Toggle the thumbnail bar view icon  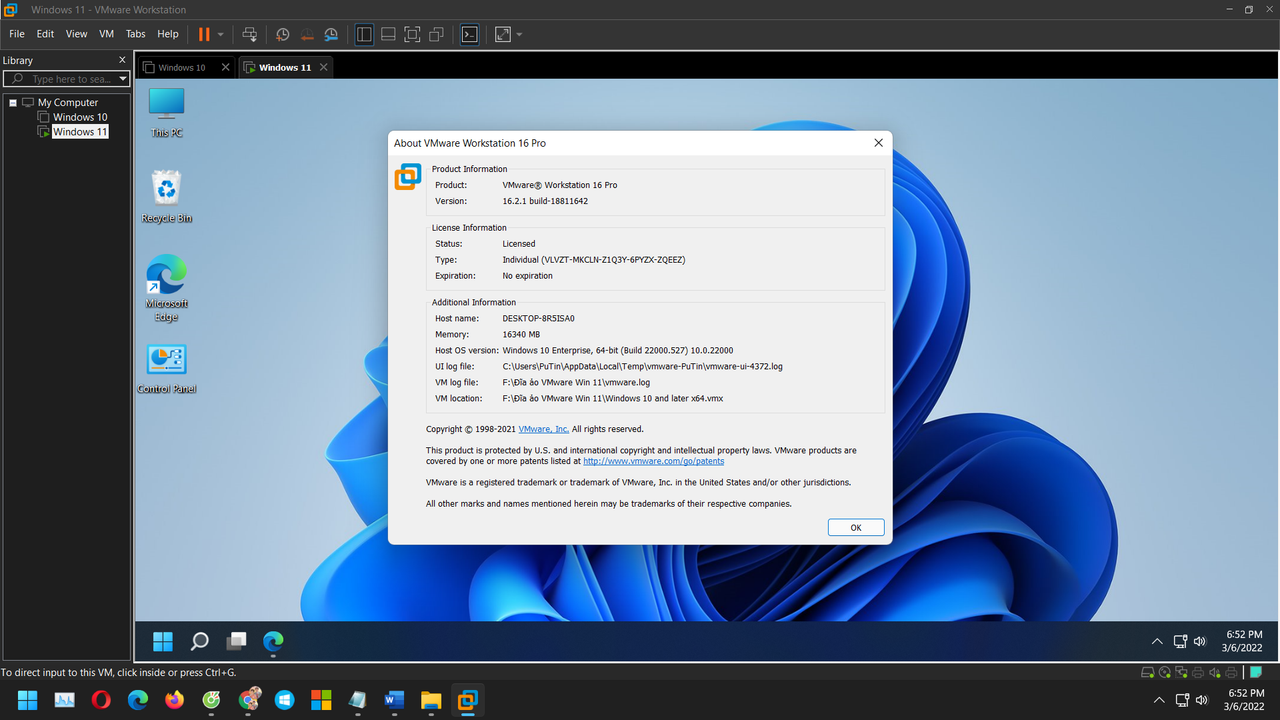pos(388,34)
